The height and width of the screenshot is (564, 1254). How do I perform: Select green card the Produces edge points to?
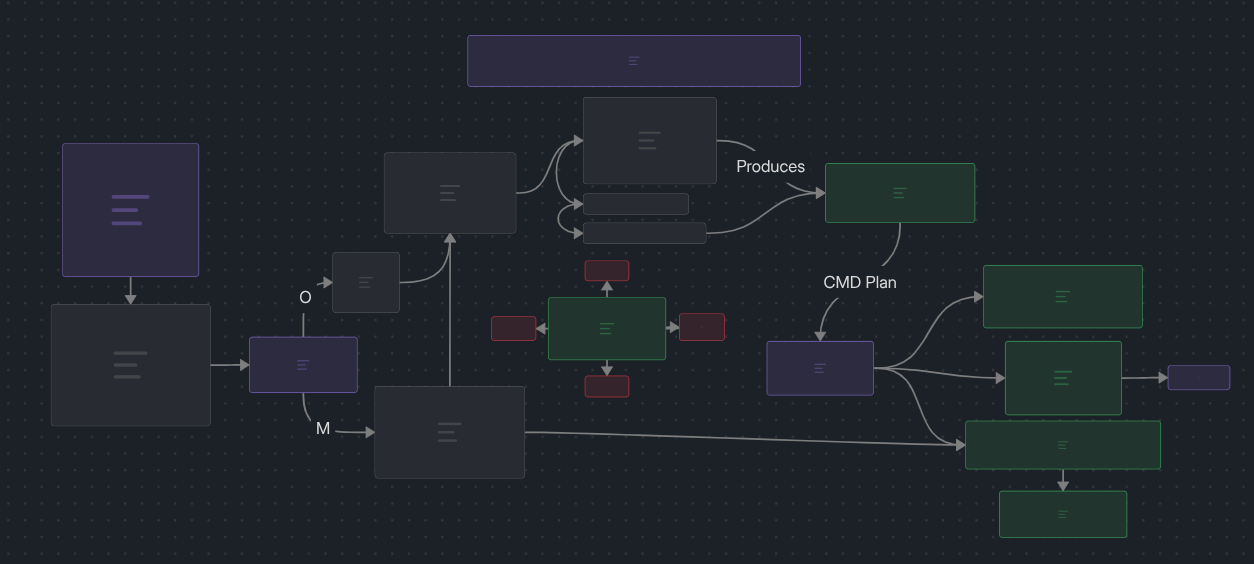(900, 193)
